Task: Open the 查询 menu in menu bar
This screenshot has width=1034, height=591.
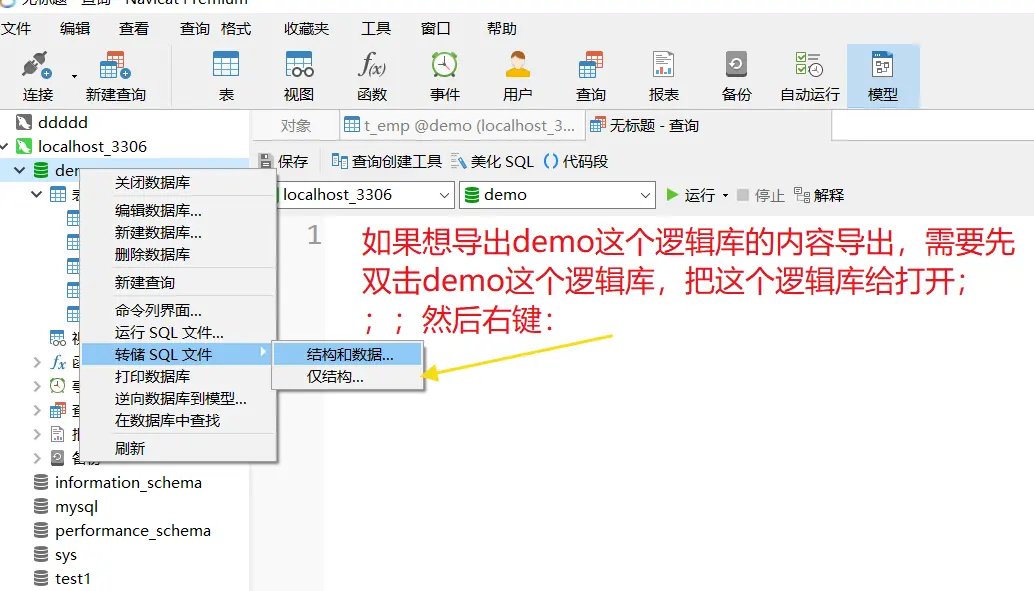Action: (x=195, y=28)
